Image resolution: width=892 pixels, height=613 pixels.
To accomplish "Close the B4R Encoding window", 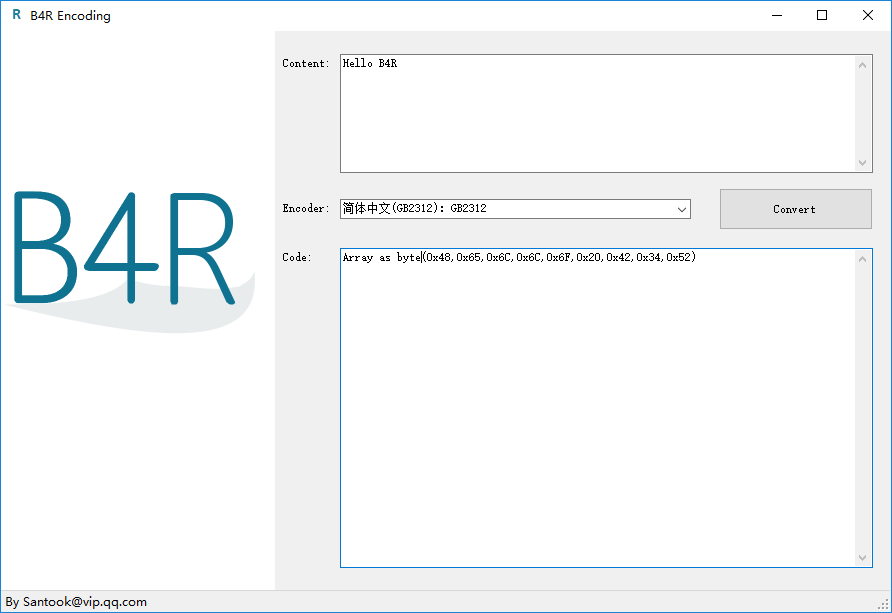I will tap(868, 15).
